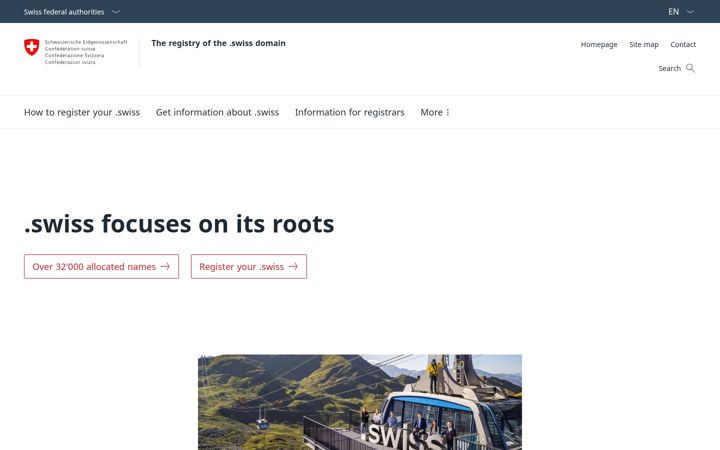
Task: Open the EN language selector
Action: (x=681, y=12)
